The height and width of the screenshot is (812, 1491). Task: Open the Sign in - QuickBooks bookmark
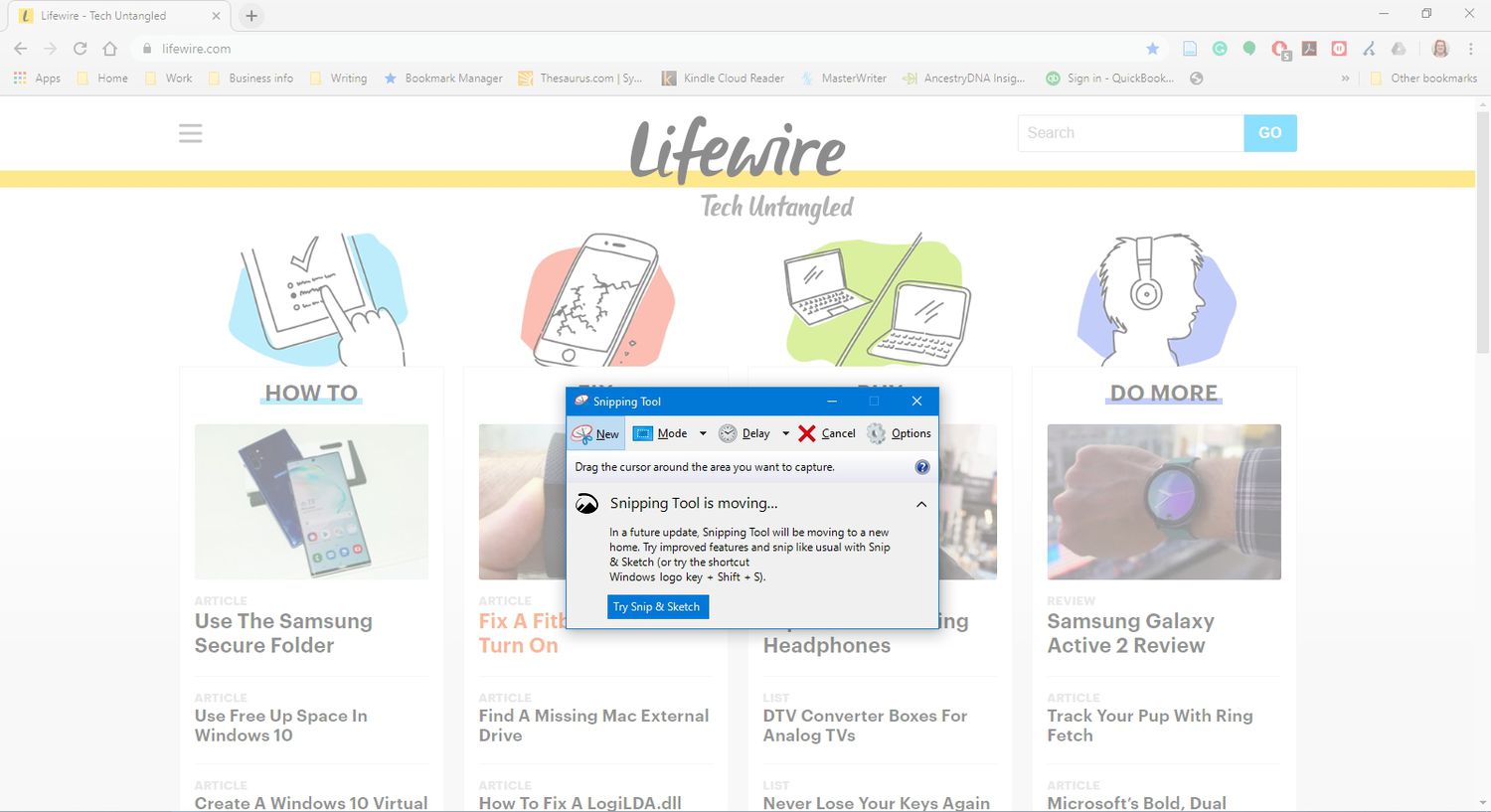(x=1110, y=78)
